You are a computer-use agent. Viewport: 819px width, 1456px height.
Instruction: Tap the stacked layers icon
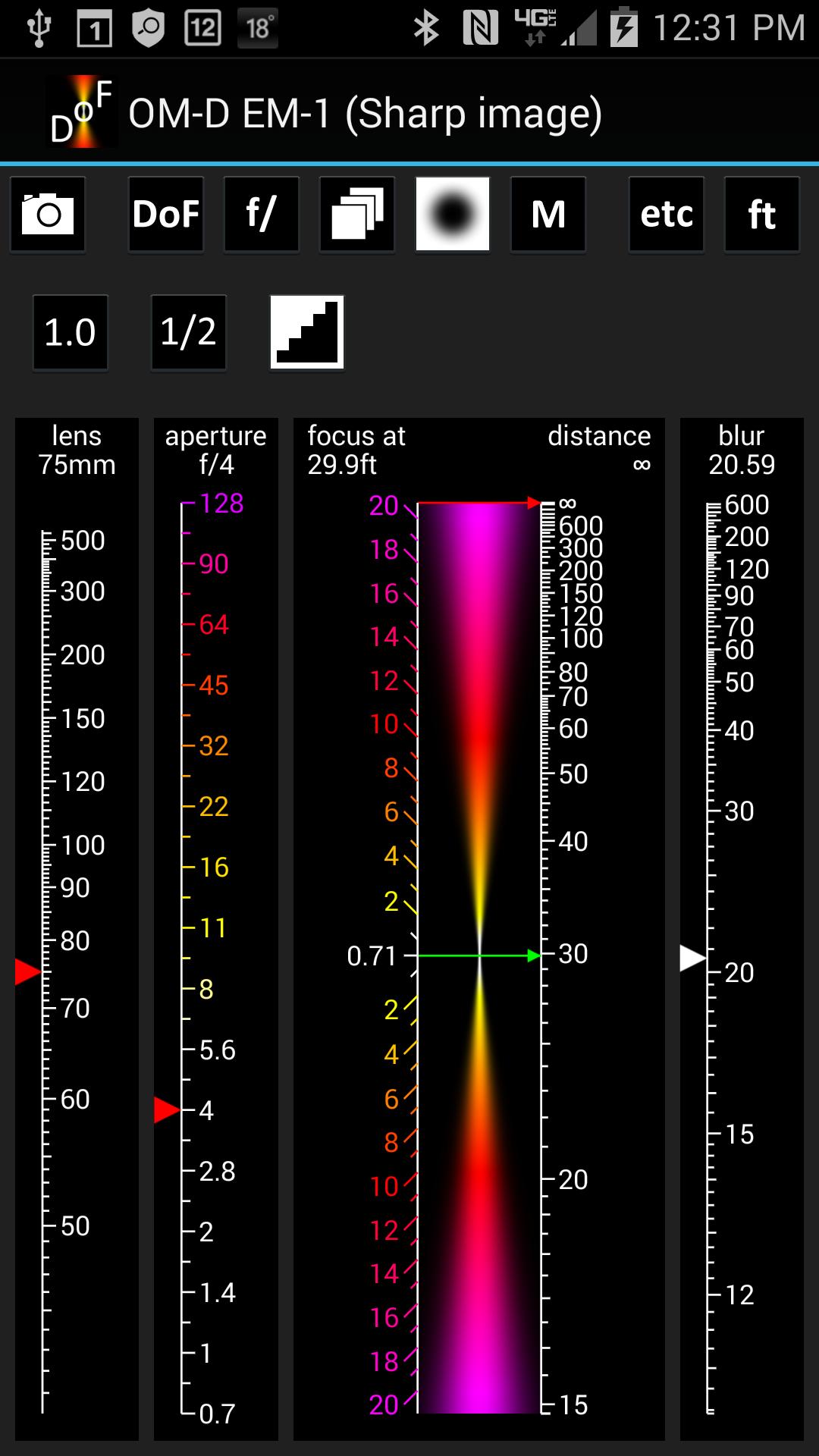(x=357, y=215)
